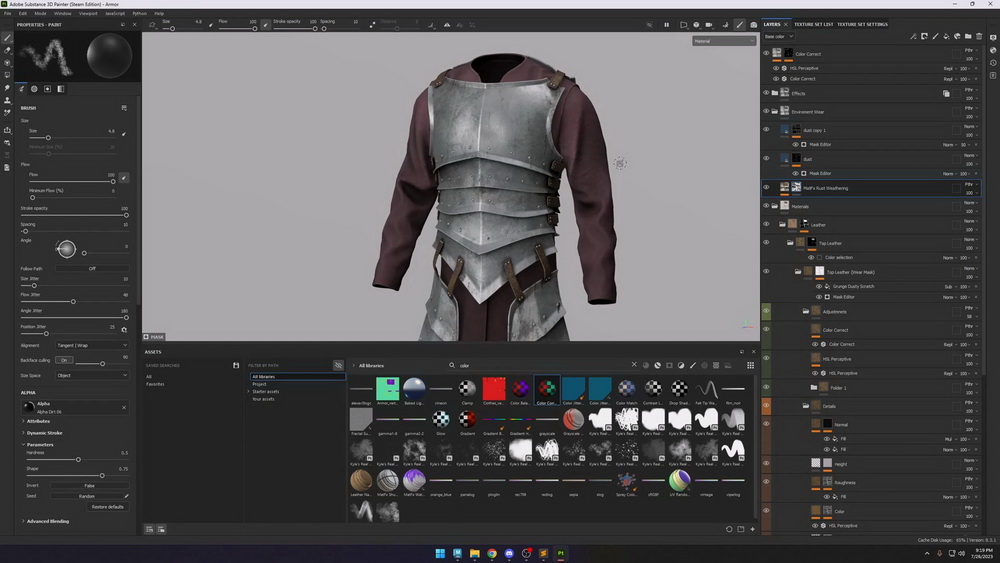Image resolution: width=1000 pixels, height=563 pixels.
Task: Open the Material viewport mode dropdown
Action: [724, 41]
